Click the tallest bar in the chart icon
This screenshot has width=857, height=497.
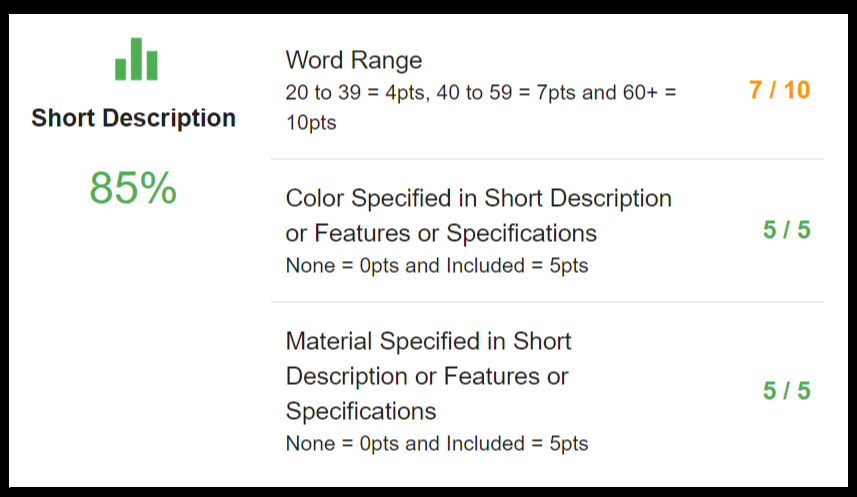coord(136,59)
